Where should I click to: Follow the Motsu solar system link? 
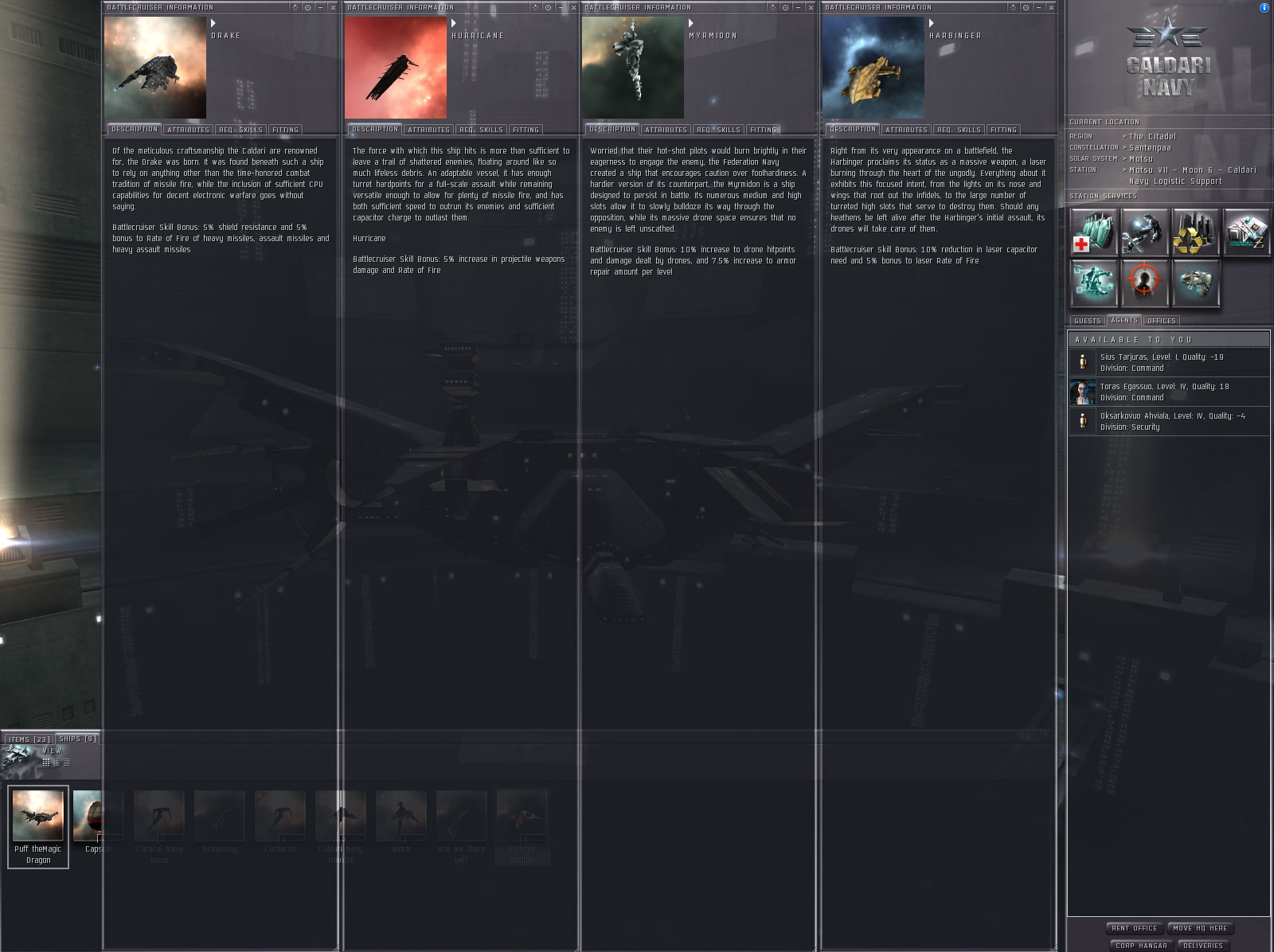tap(1141, 158)
